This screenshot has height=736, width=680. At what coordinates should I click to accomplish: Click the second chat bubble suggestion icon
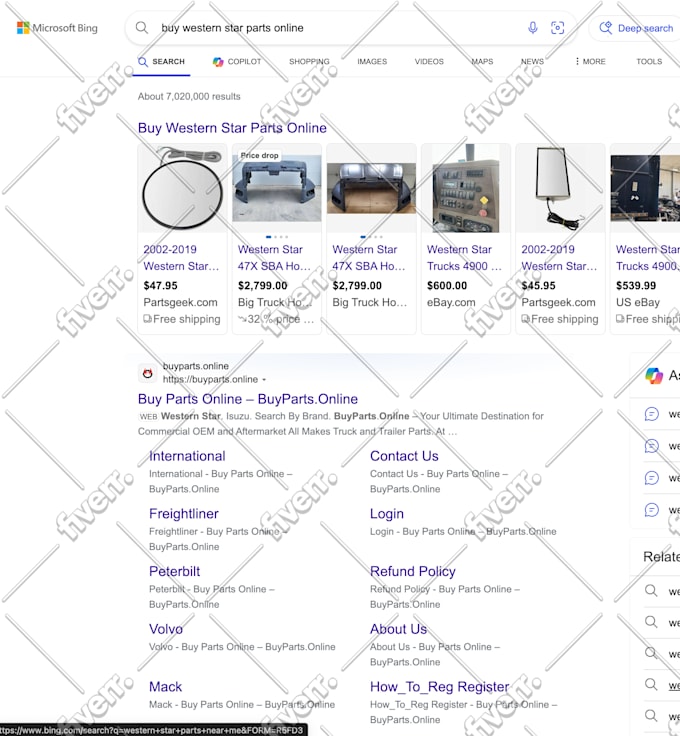651,446
